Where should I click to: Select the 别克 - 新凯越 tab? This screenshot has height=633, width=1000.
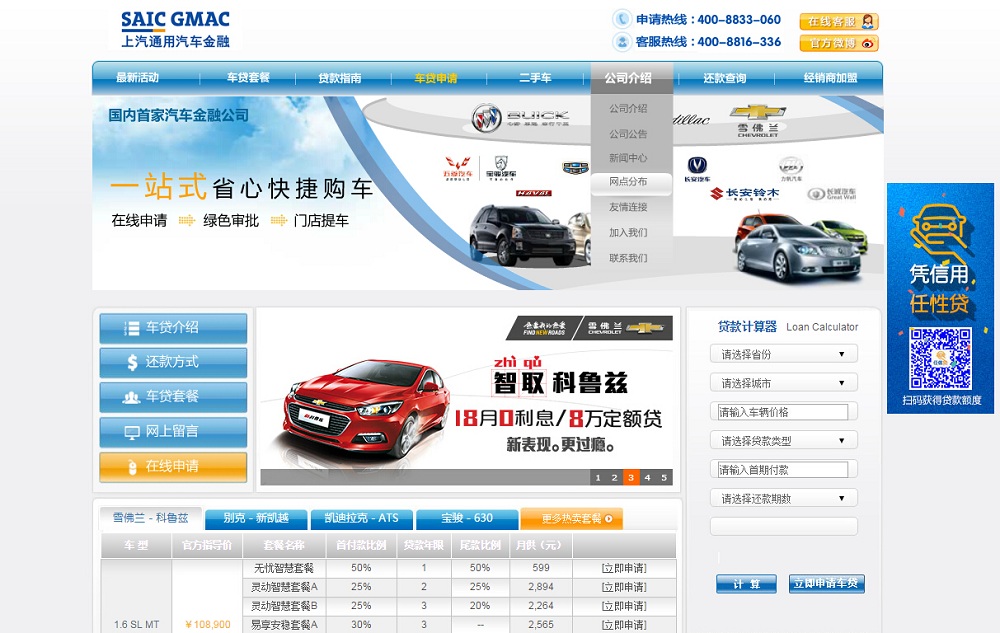(256, 519)
